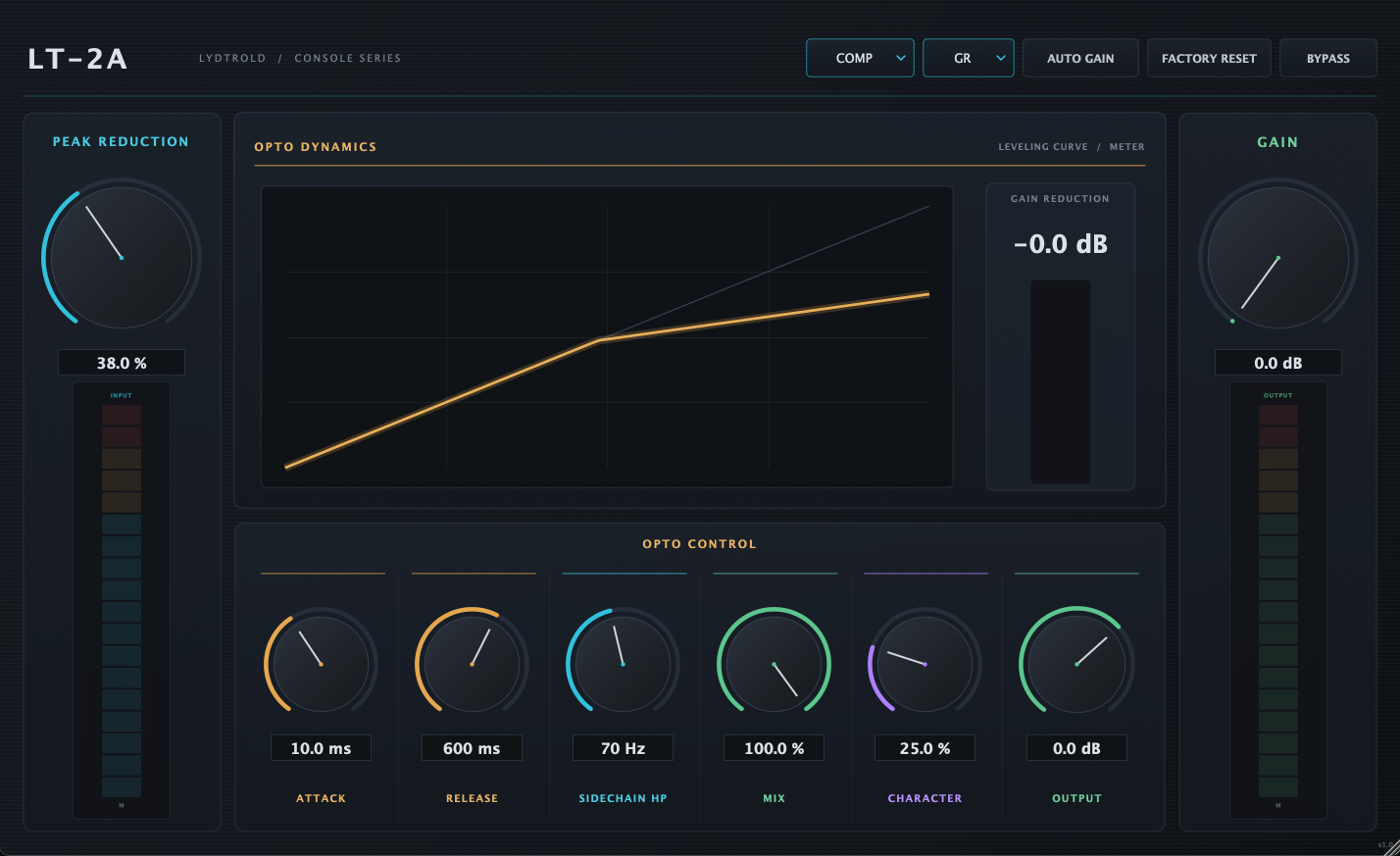Screen dimensions: 1400x856
Task: Click the Attack knob
Action: 321,664
